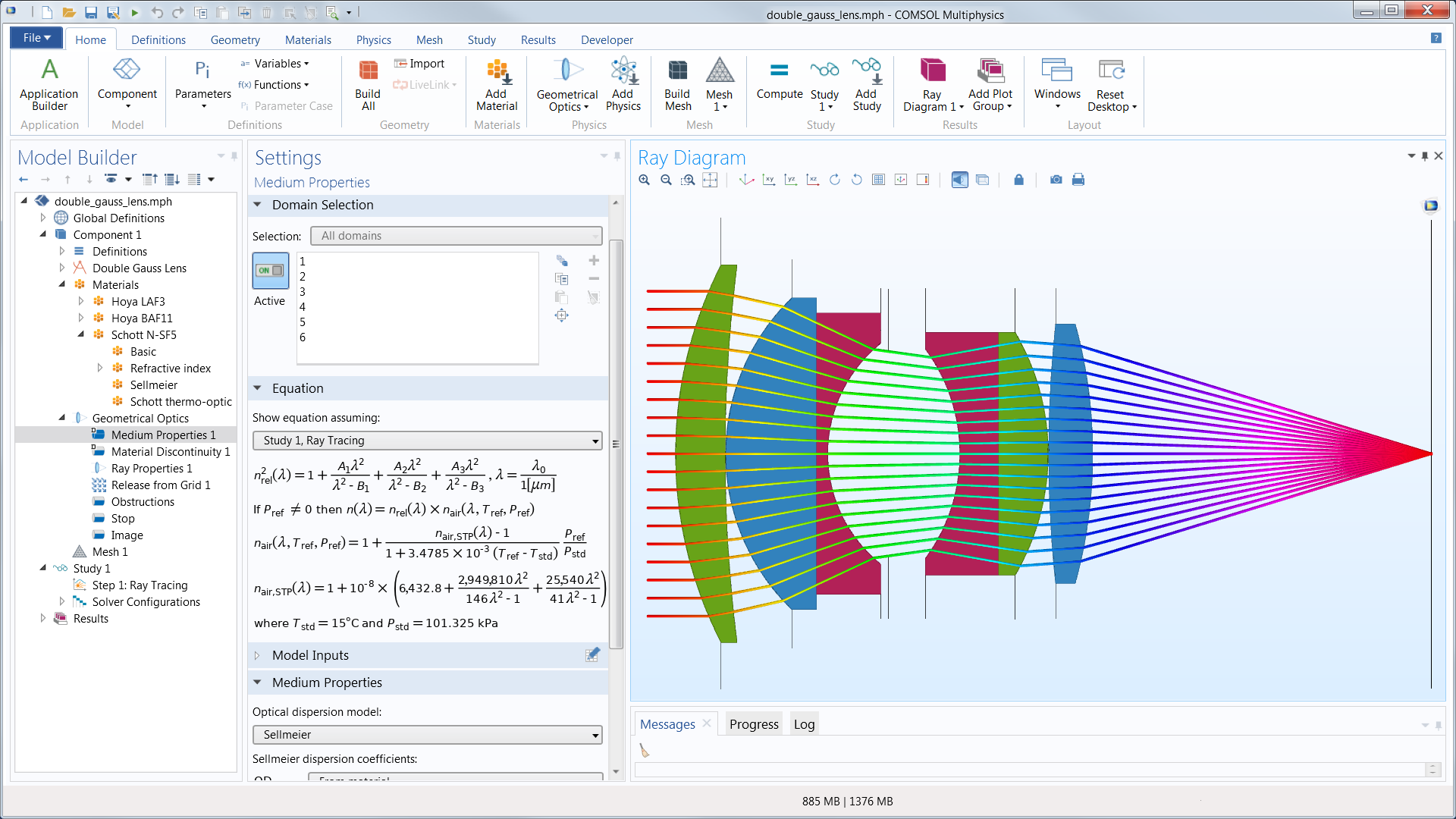This screenshot has height=819, width=1456.
Task: Select the Add Physics tool
Action: click(623, 83)
